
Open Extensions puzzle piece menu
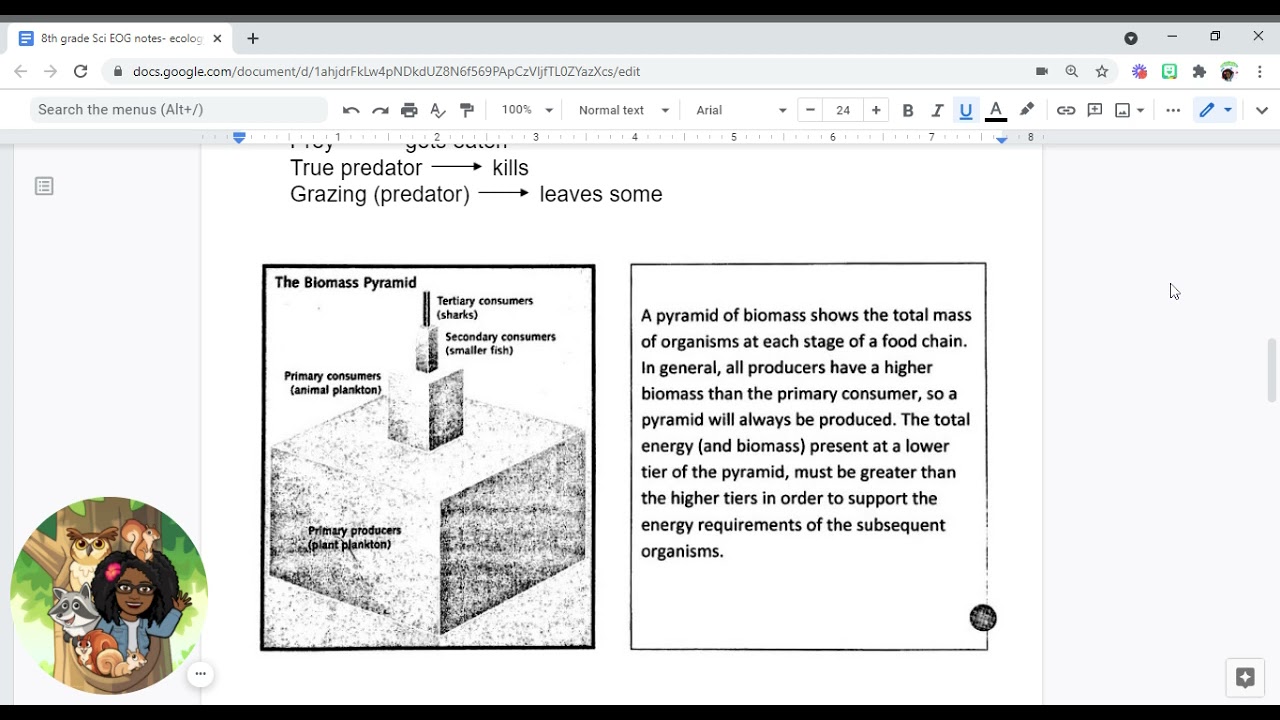coord(1199,71)
